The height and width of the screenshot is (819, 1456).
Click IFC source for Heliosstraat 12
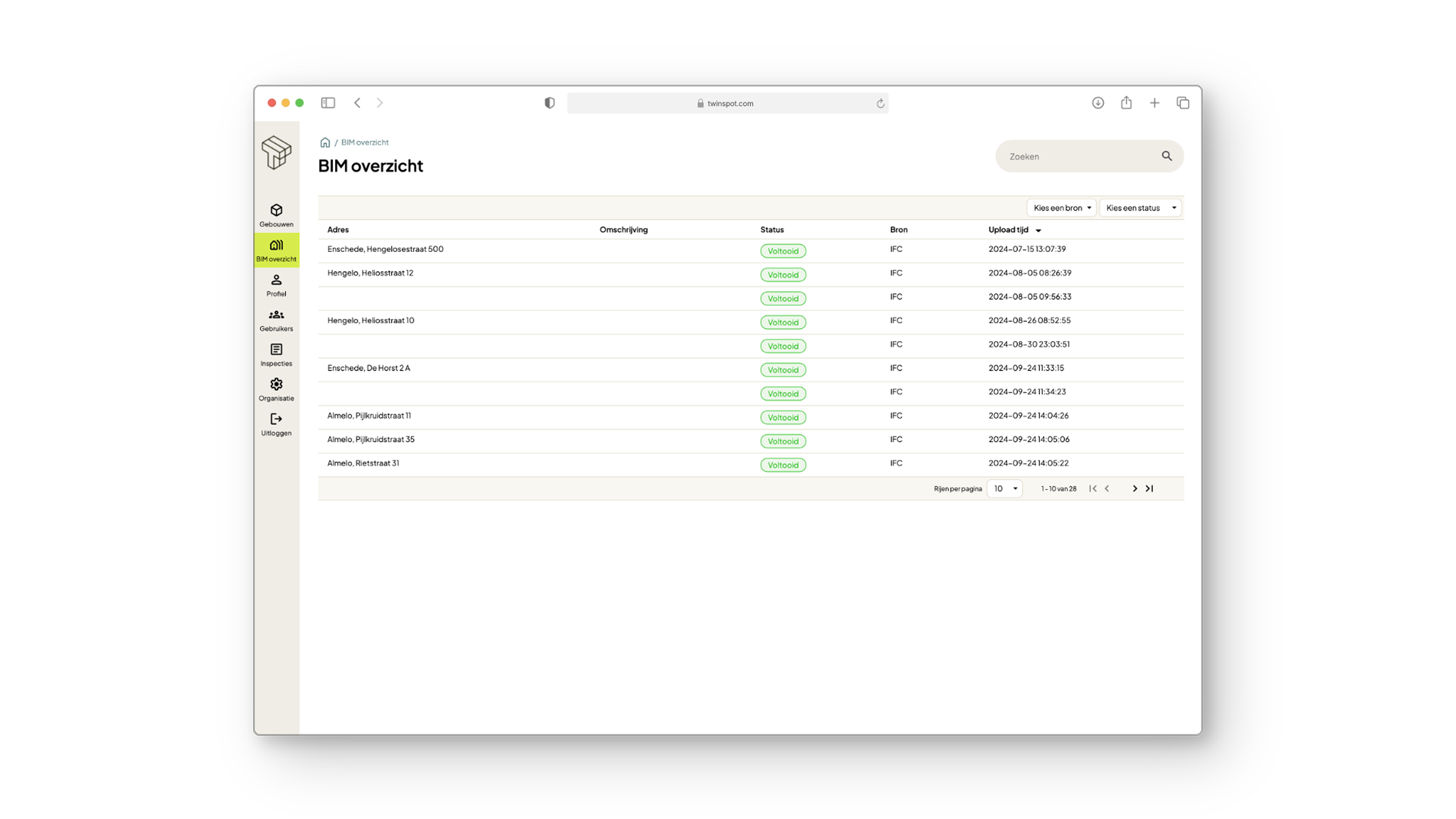coord(896,273)
